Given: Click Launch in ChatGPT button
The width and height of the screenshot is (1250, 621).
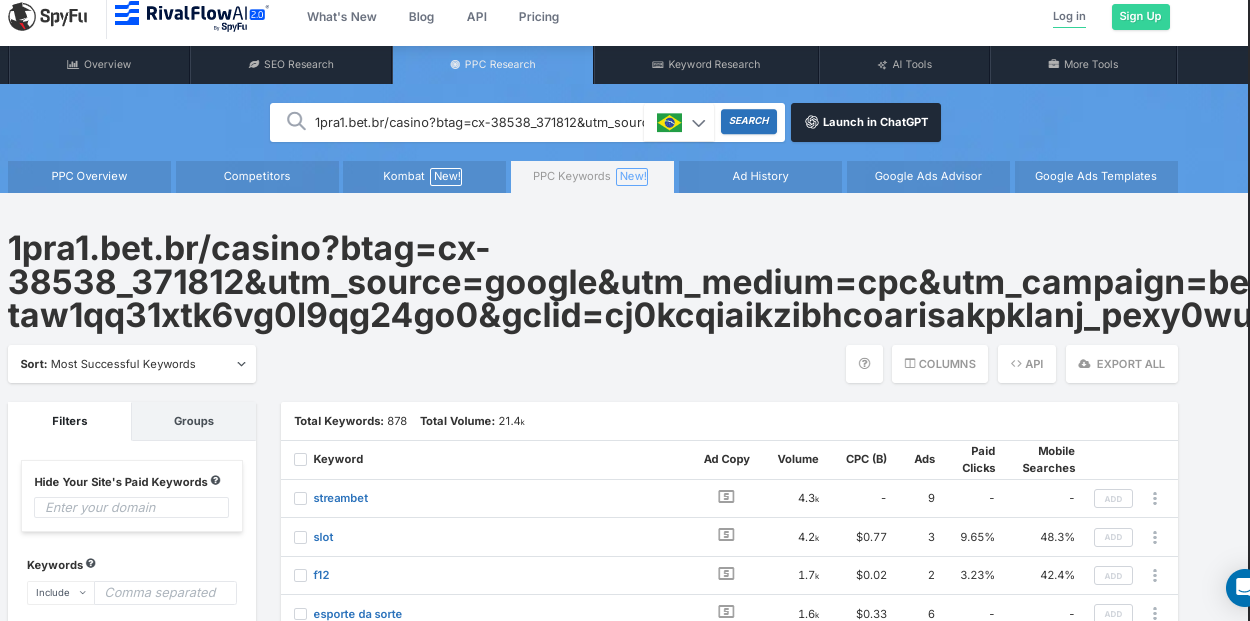Looking at the screenshot, I should [x=866, y=122].
